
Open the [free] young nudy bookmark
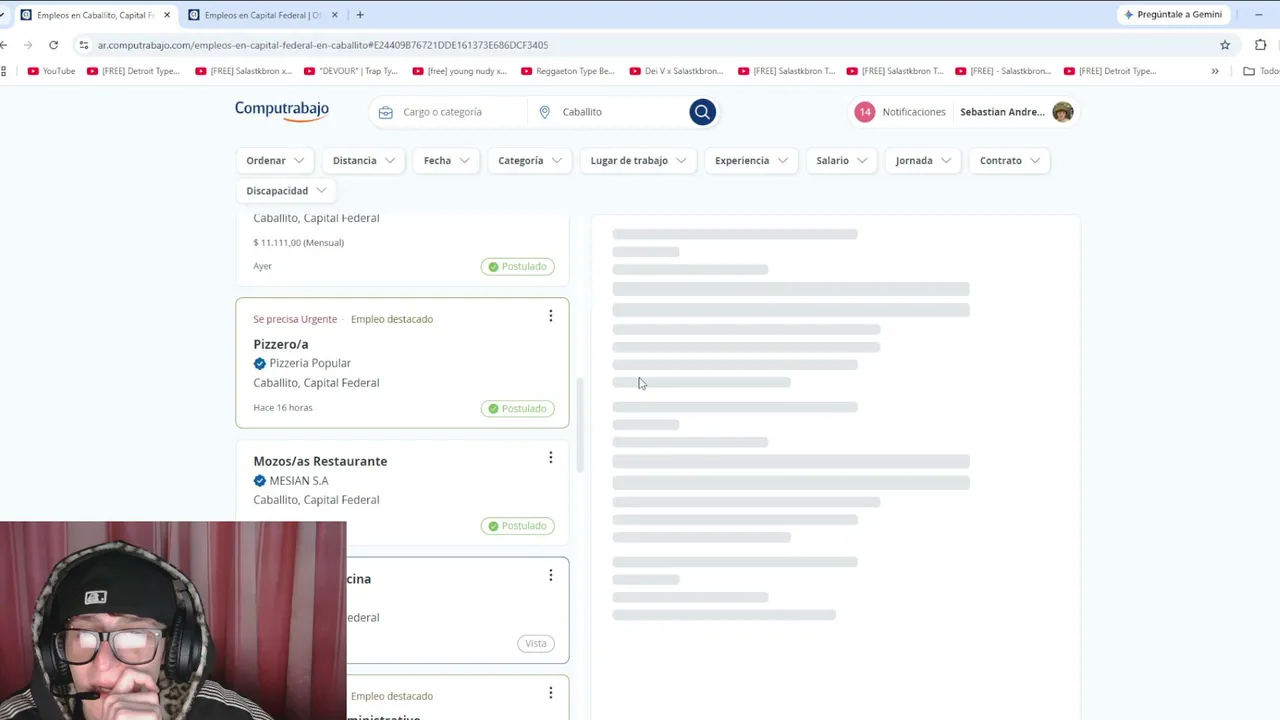click(x=459, y=71)
